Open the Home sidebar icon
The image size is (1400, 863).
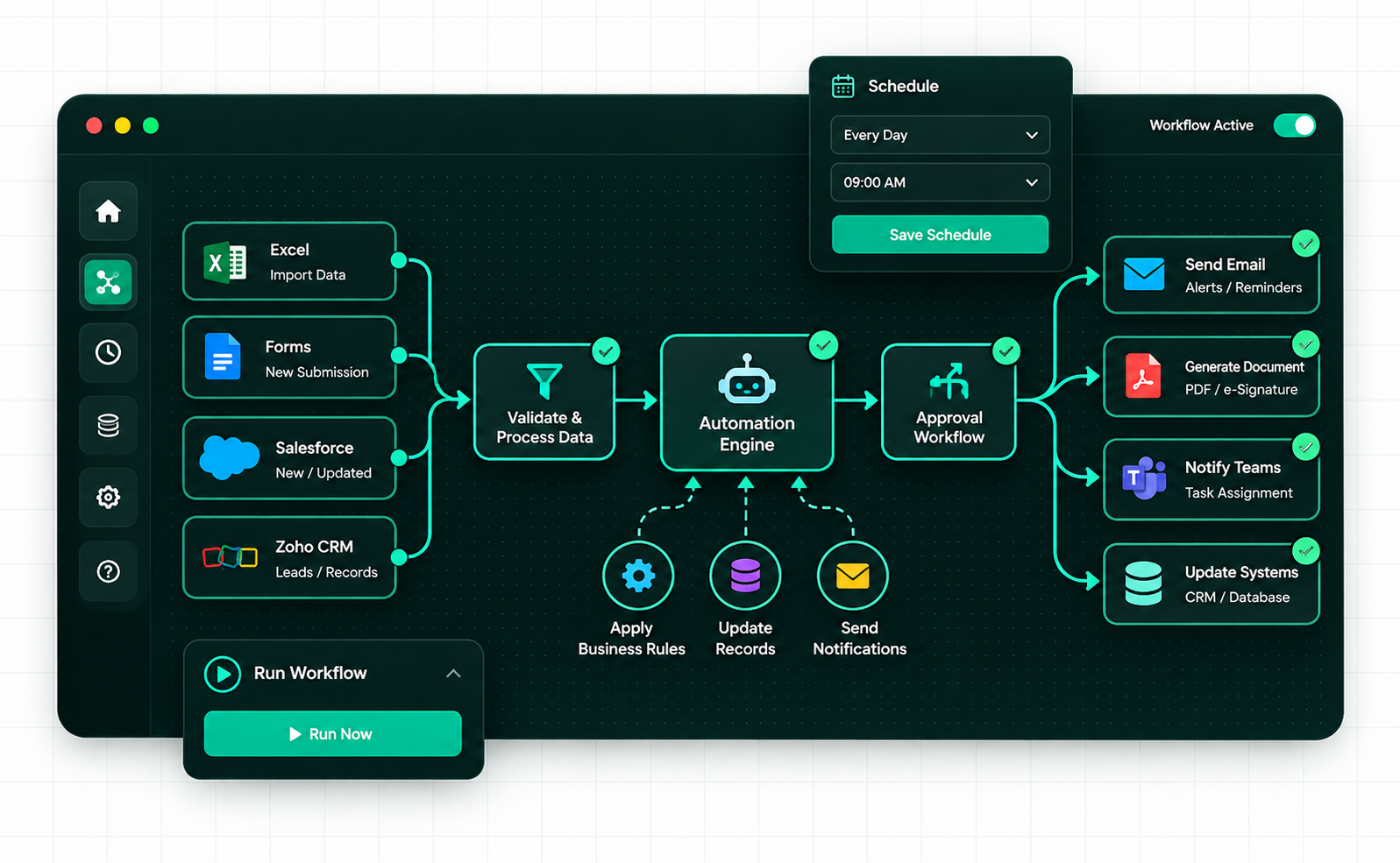(108, 211)
